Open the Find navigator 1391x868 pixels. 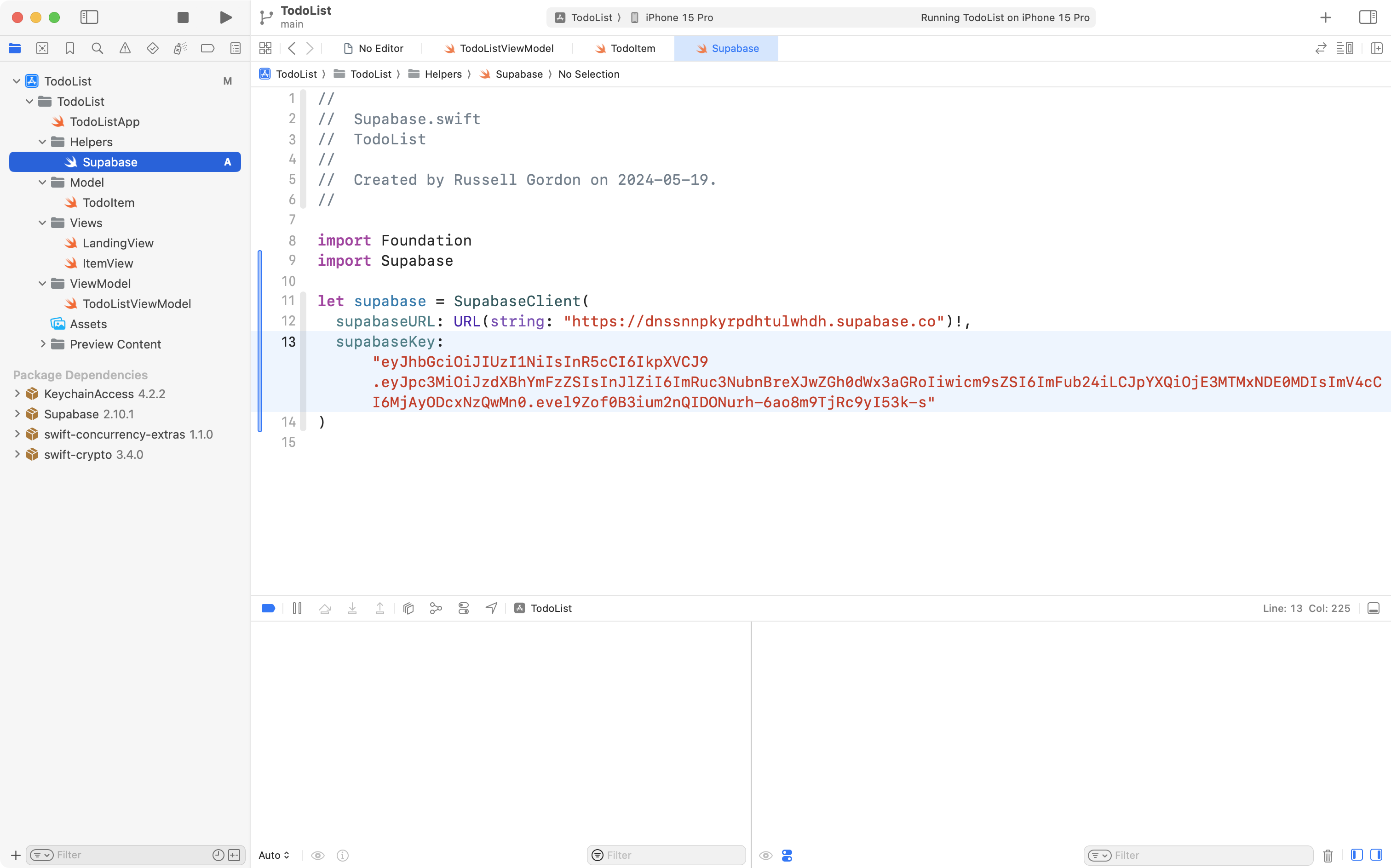pyautogui.click(x=97, y=48)
